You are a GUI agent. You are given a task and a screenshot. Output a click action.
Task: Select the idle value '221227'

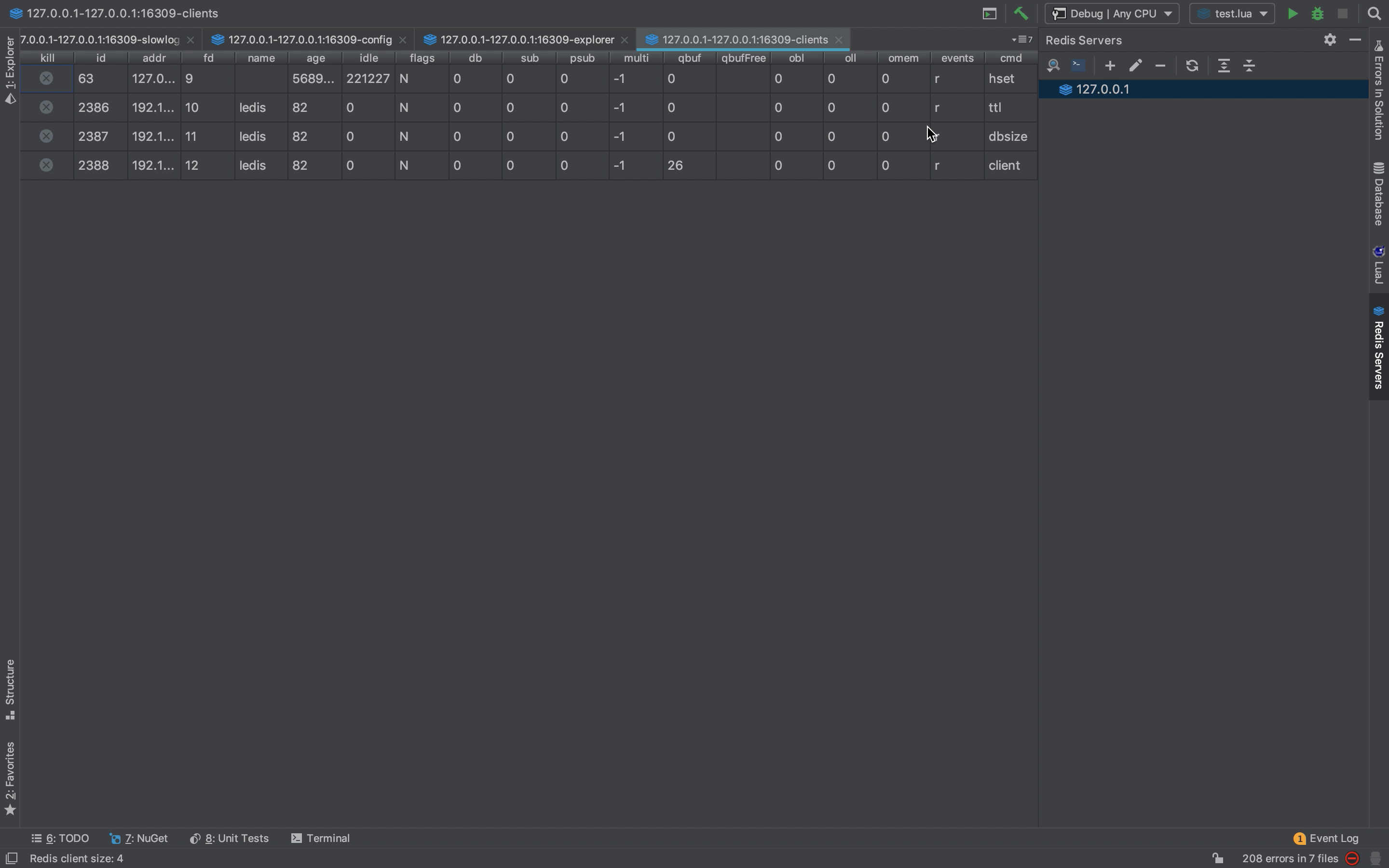368,79
